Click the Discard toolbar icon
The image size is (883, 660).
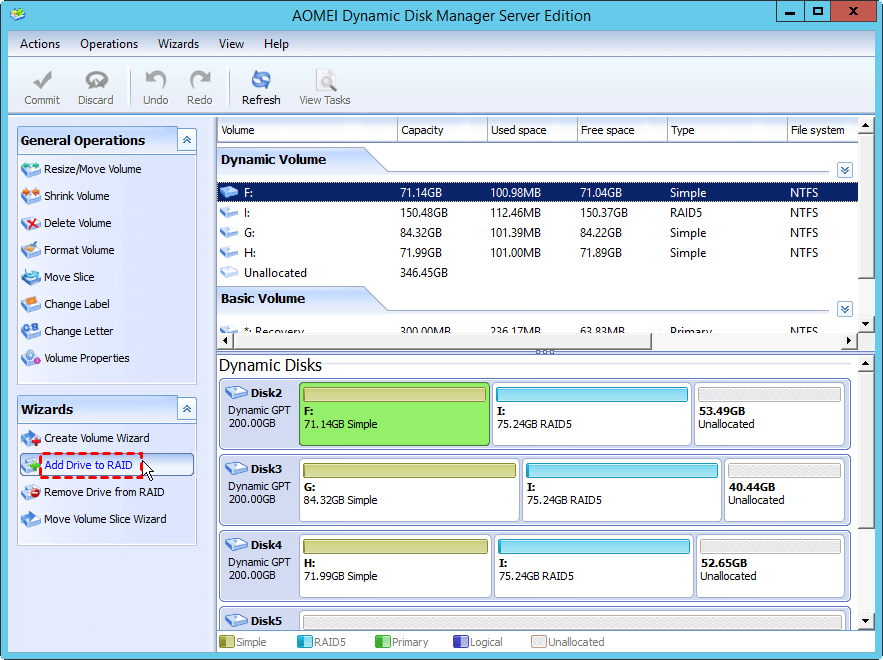tap(96, 81)
